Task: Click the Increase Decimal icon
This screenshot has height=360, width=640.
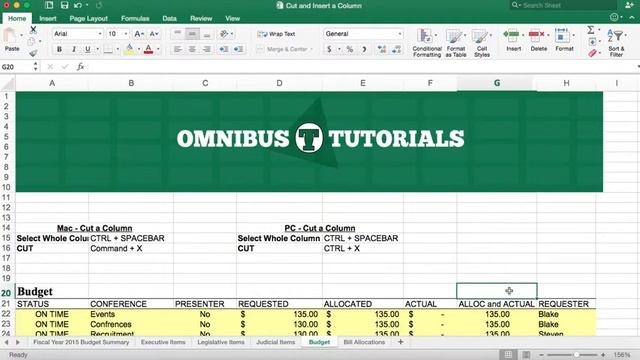Action: [x=382, y=49]
